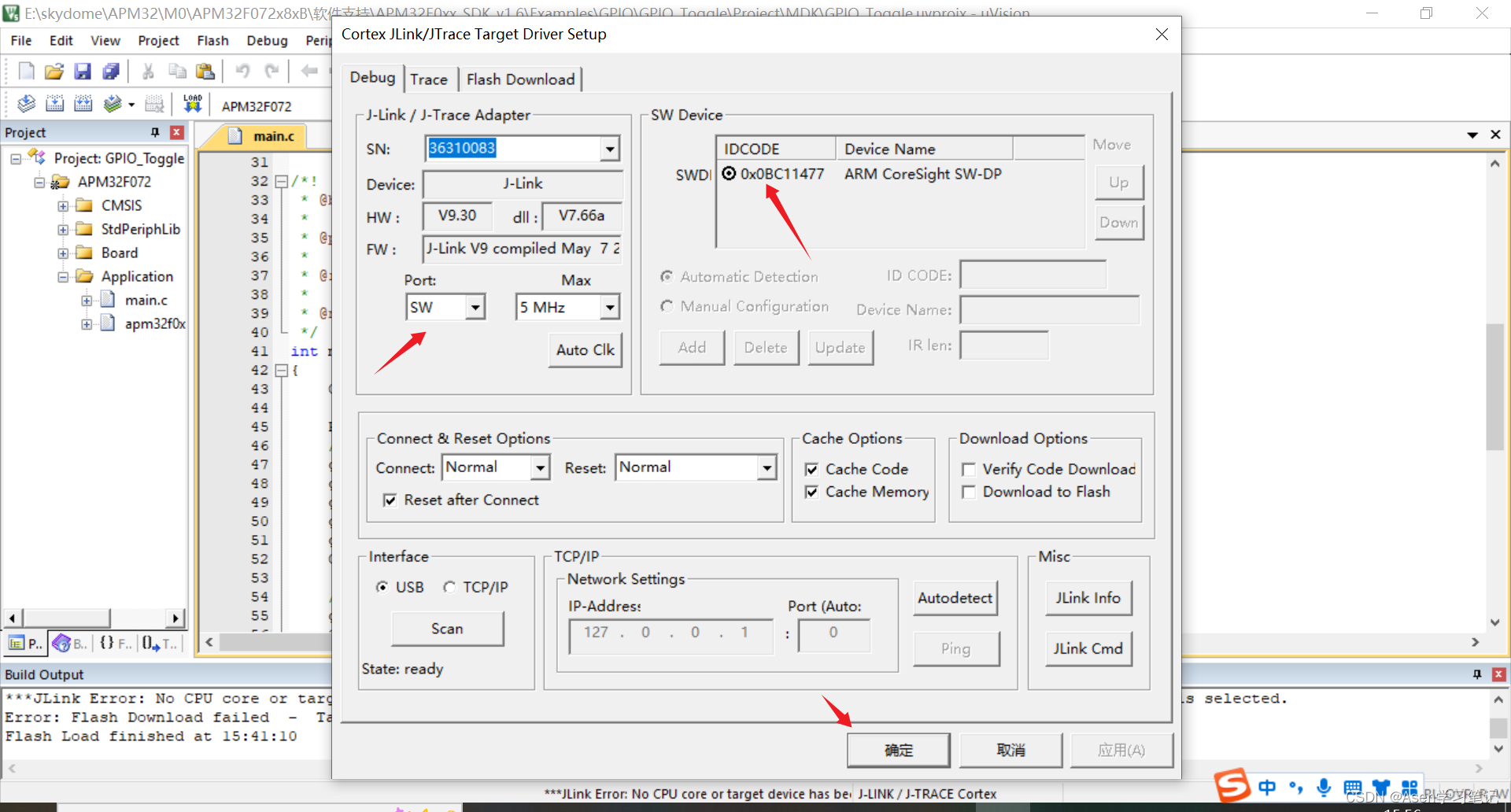
Task: Click the Paste clipboard icon
Action: point(205,72)
